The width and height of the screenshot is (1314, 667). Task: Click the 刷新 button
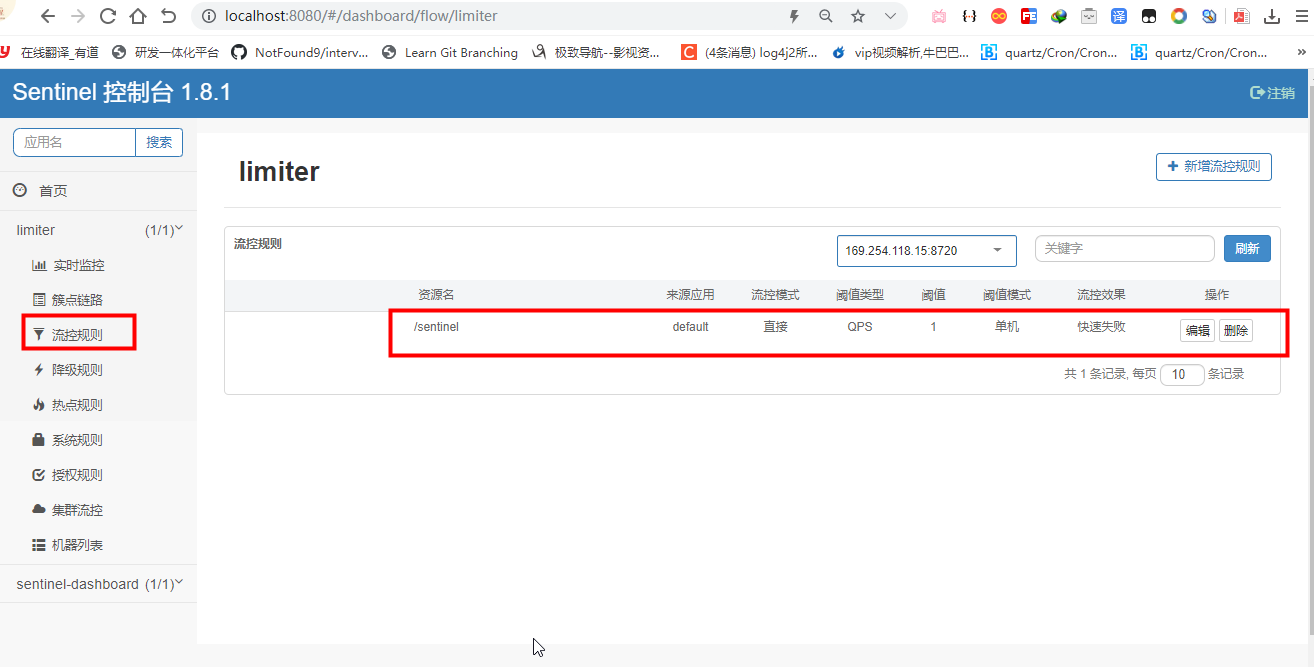tap(1247, 248)
